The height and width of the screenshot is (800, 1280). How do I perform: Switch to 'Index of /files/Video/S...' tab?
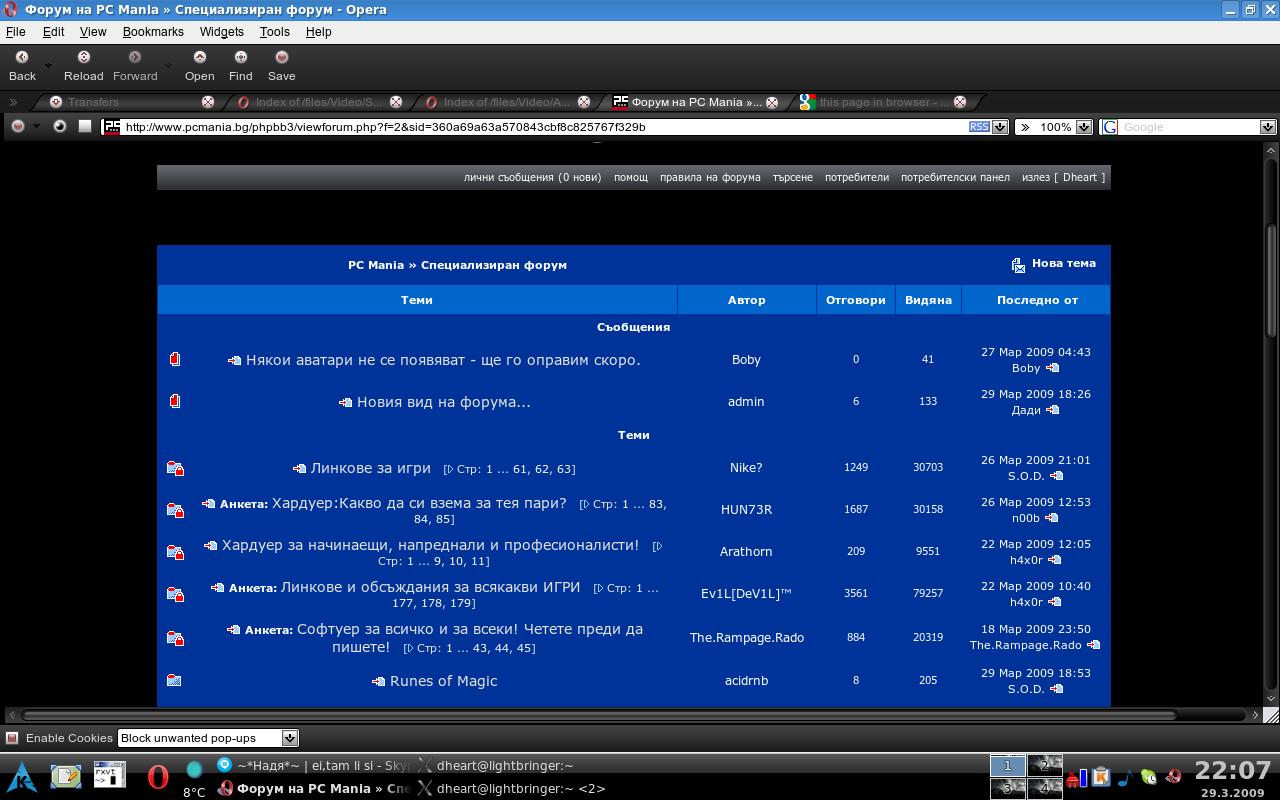[x=317, y=102]
